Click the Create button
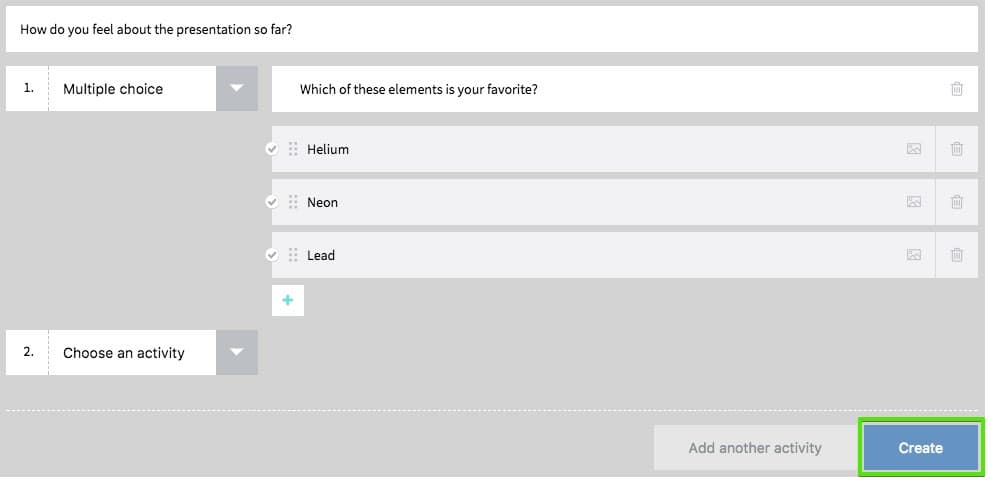Image resolution: width=990 pixels, height=480 pixels. 921,448
